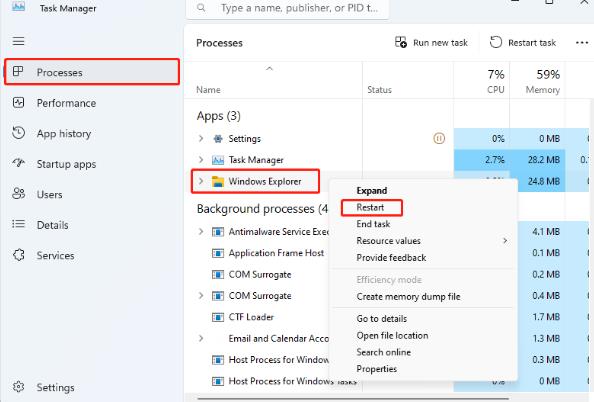Choose Properties in the context menu
Image resolution: width=594 pixels, height=402 pixels.
coord(377,369)
